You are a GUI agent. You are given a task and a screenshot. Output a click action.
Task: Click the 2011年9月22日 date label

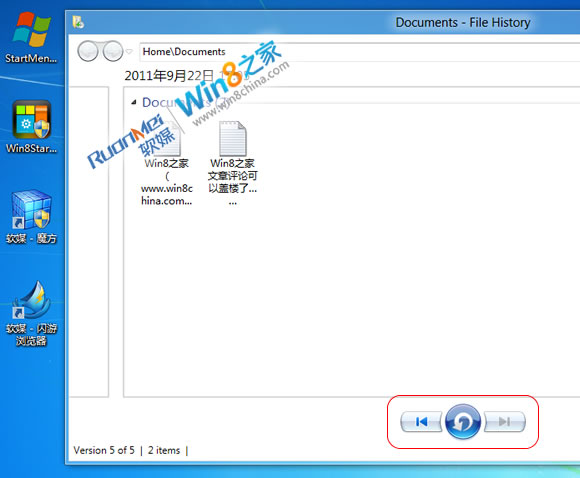(169, 76)
